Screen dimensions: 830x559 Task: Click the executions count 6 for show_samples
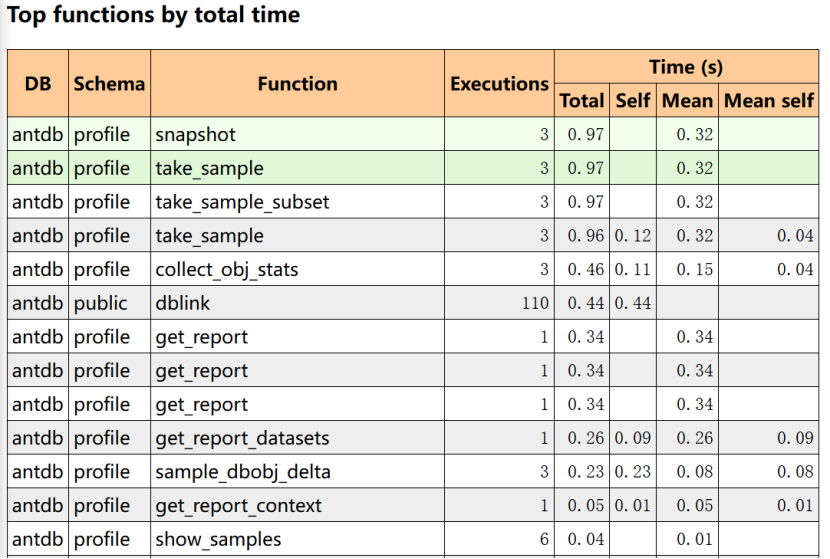click(544, 539)
